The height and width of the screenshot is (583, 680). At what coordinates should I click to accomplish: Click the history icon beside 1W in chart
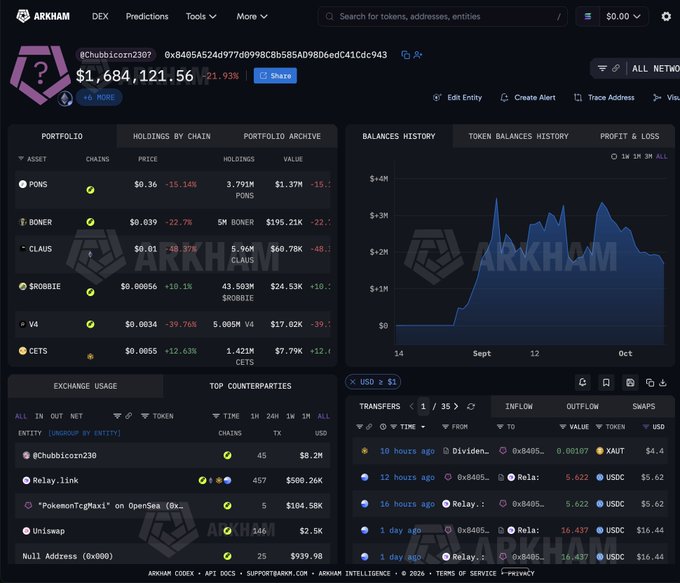614,157
